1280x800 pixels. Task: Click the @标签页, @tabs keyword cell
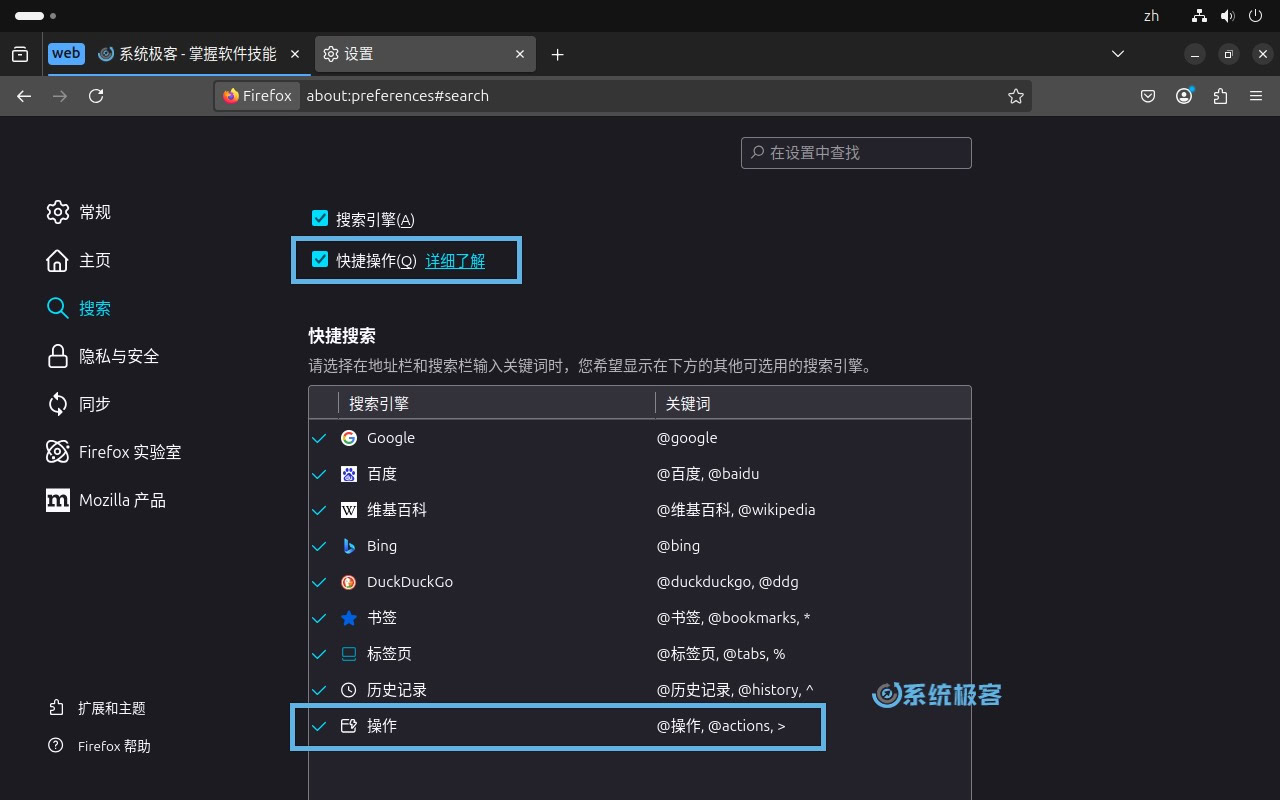(720, 654)
